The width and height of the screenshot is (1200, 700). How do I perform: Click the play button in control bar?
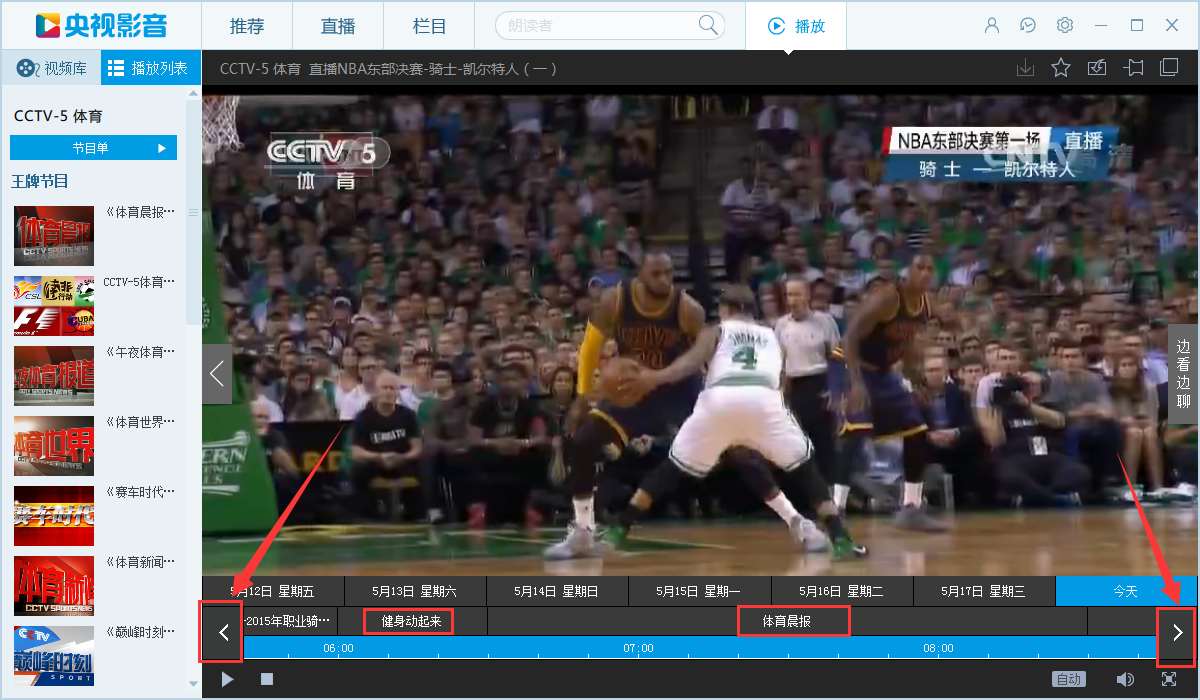tap(228, 679)
